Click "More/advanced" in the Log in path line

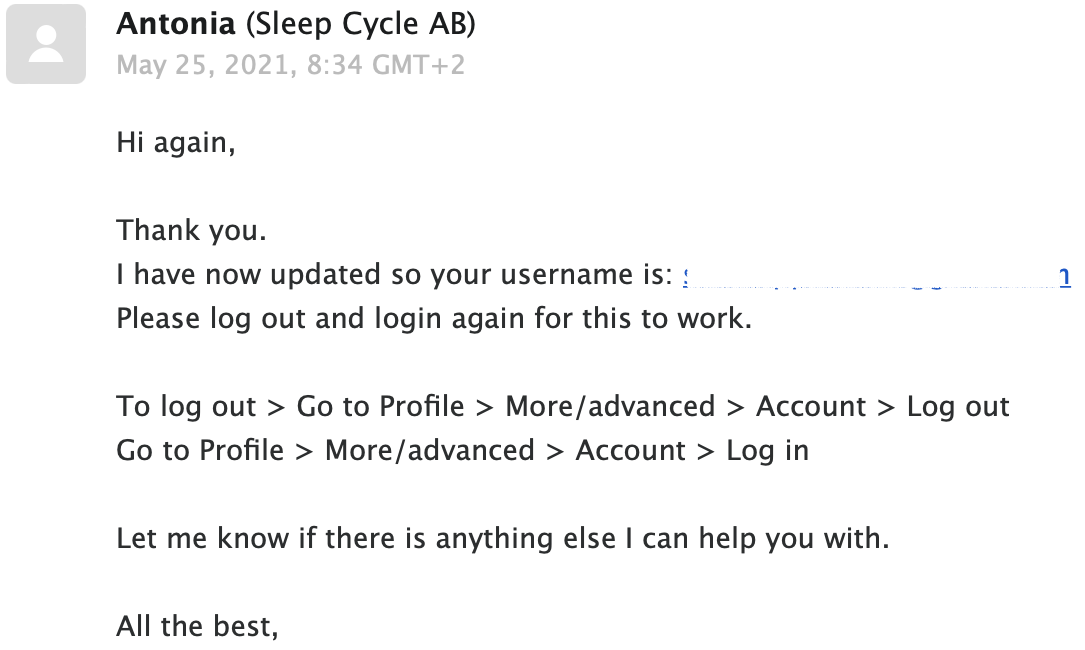[x=429, y=451]
